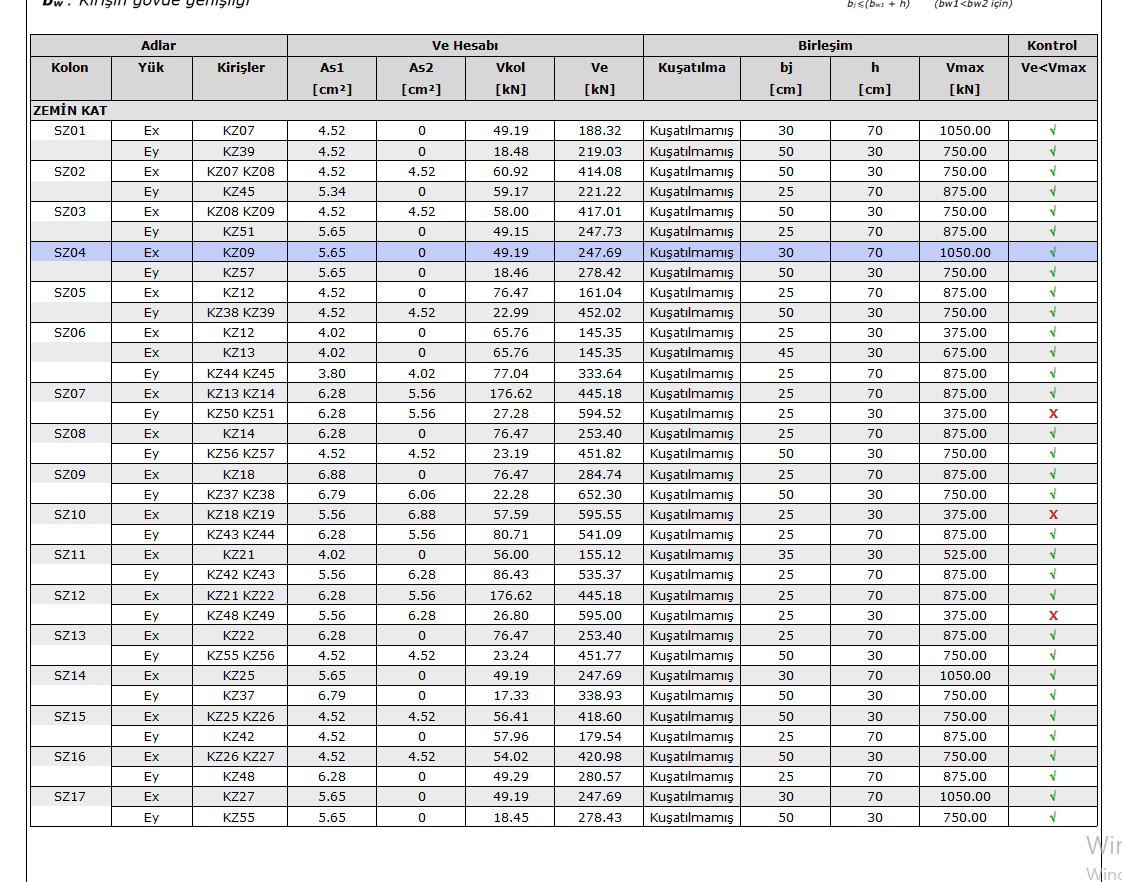This screenshot has height=882, width=1122.
Task: Click the As1 value 6.88
Action: click(332, 474)
